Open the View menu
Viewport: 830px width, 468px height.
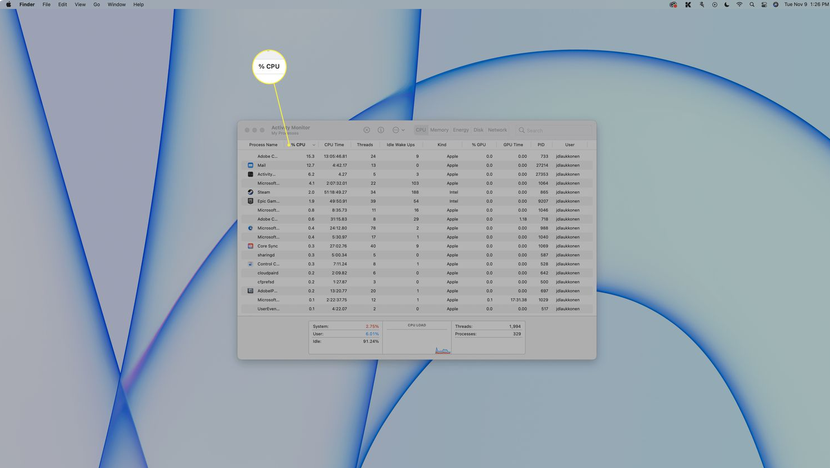click(80, 4)
